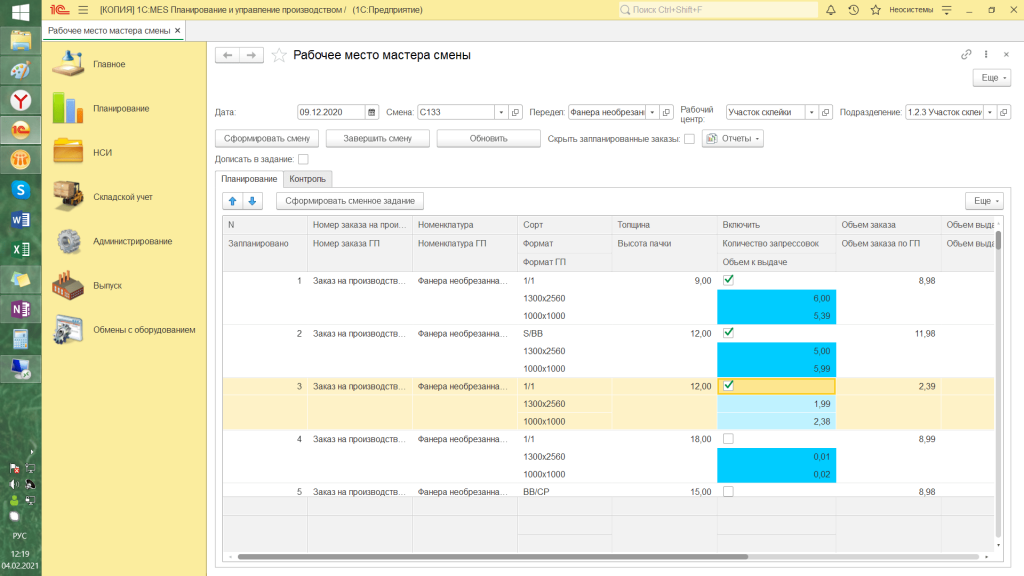Uncheck Включить for row 2

coord(728,333)
